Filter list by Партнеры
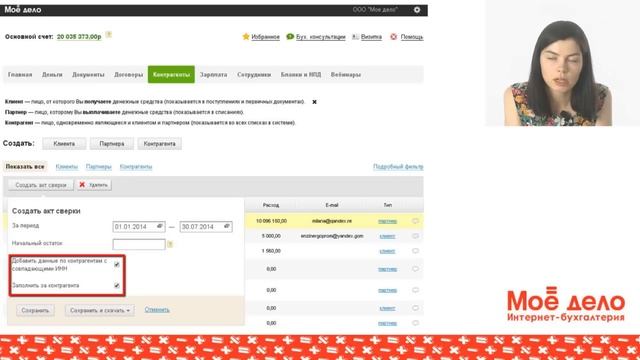This screenshot has width=640, height=360. click(98, 167)
